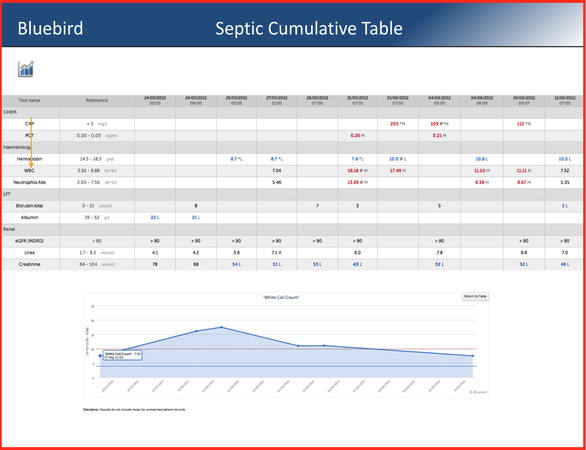Click the 31/05/2012 07:01 column header
Screen dimensions: 586x450
[x=357, y=101]
